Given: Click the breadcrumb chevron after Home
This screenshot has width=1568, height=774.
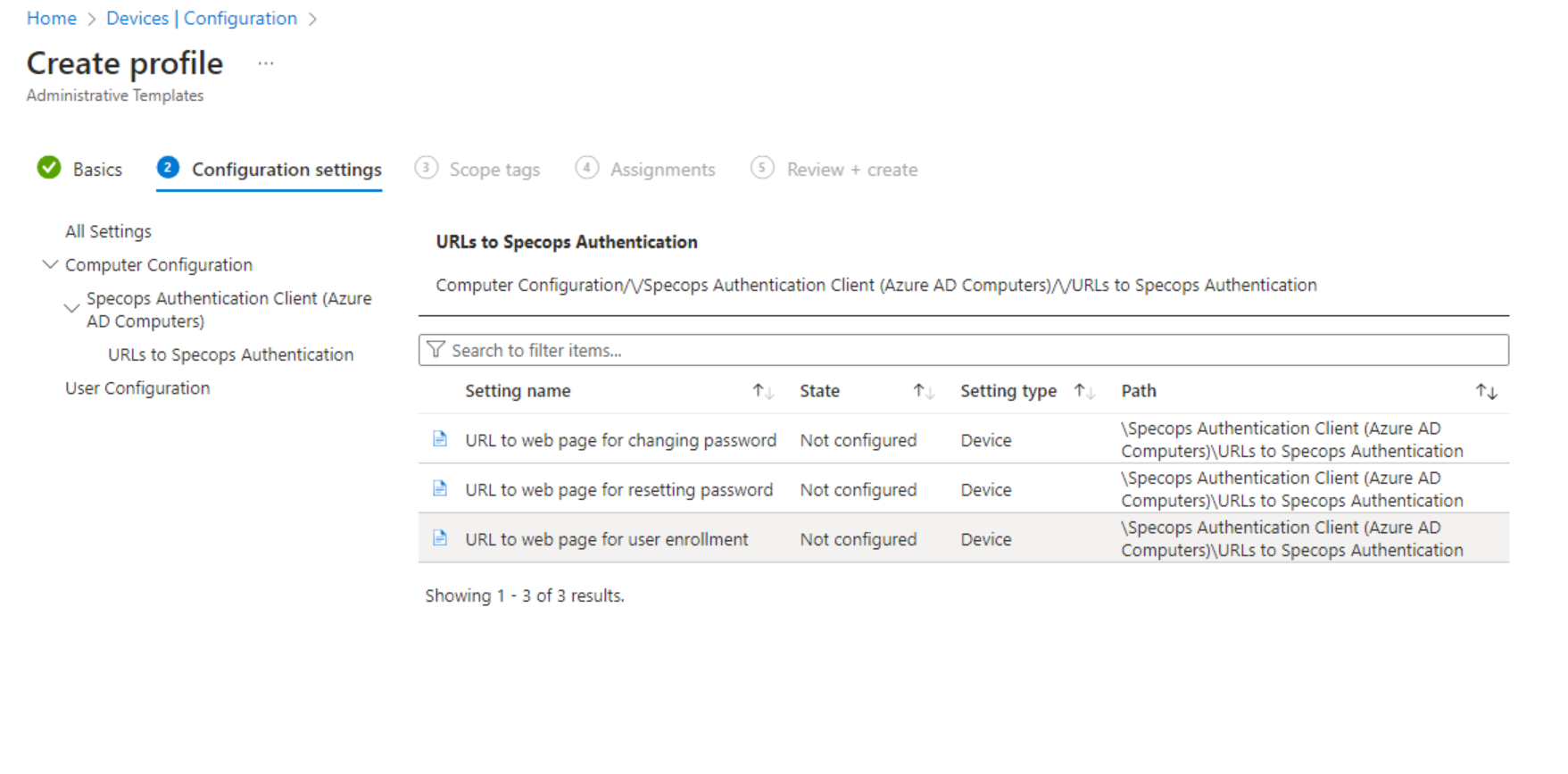Looking at the screenshot, I should point(91,19).
